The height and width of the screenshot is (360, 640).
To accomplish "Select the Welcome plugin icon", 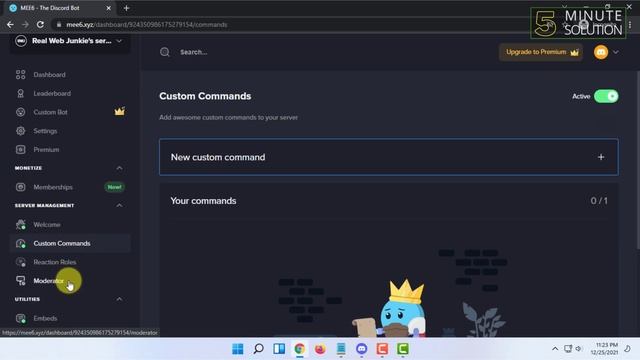I will pyautogui.click(x=20, y=224).
